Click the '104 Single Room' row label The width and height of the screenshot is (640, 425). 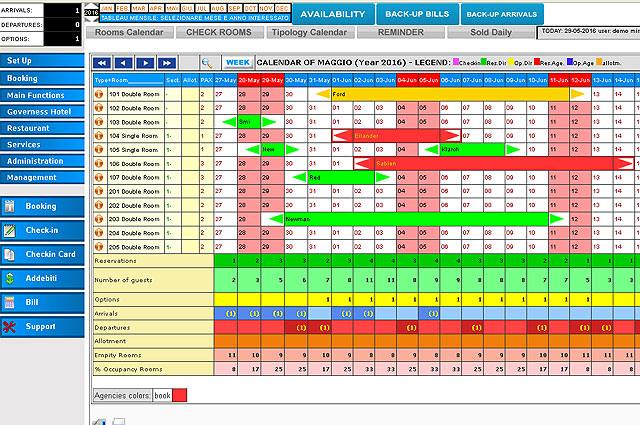click(134, 136)
